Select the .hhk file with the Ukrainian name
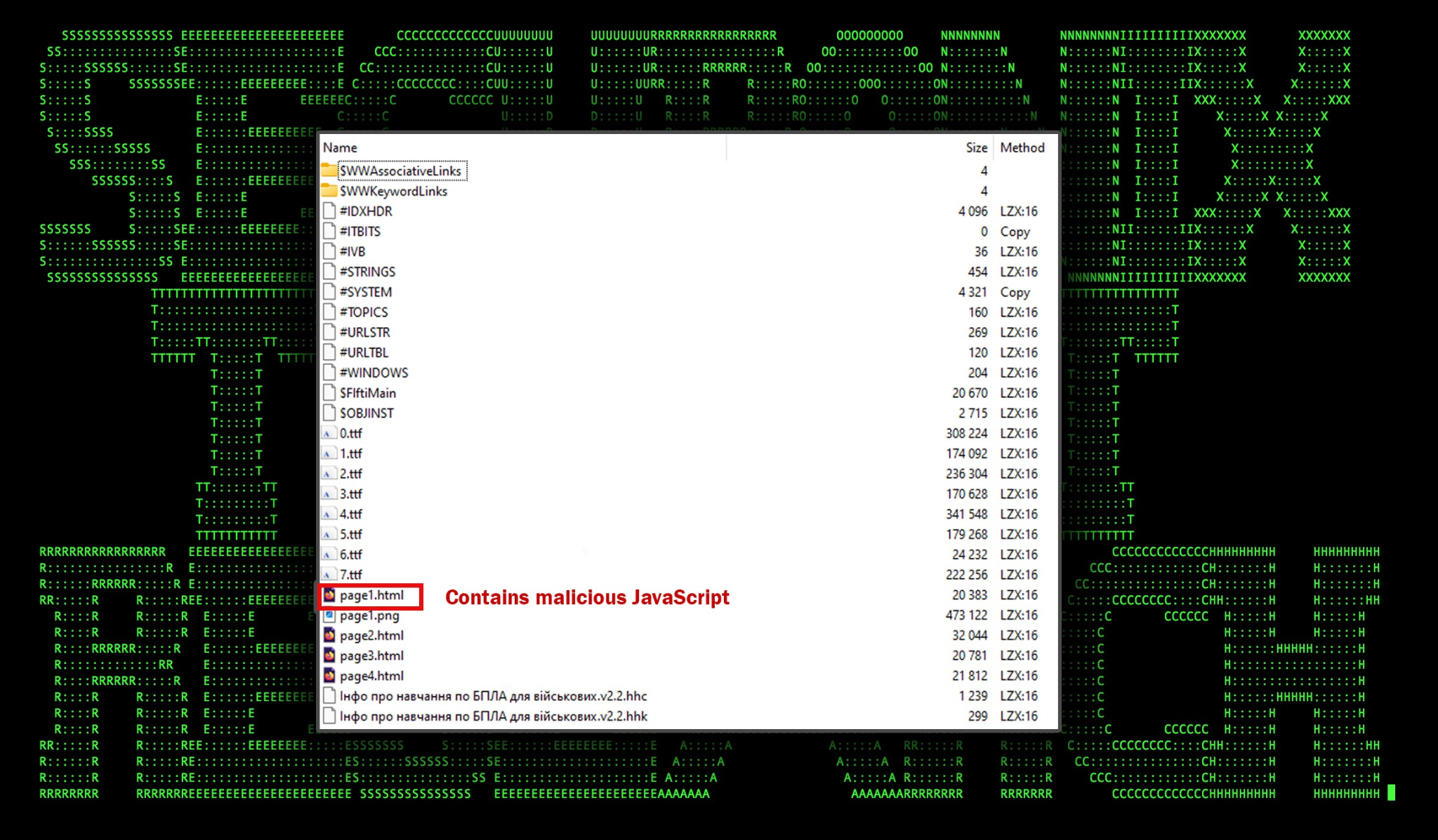The width and height of the screenshot is (1438, 840). [493, 716]
